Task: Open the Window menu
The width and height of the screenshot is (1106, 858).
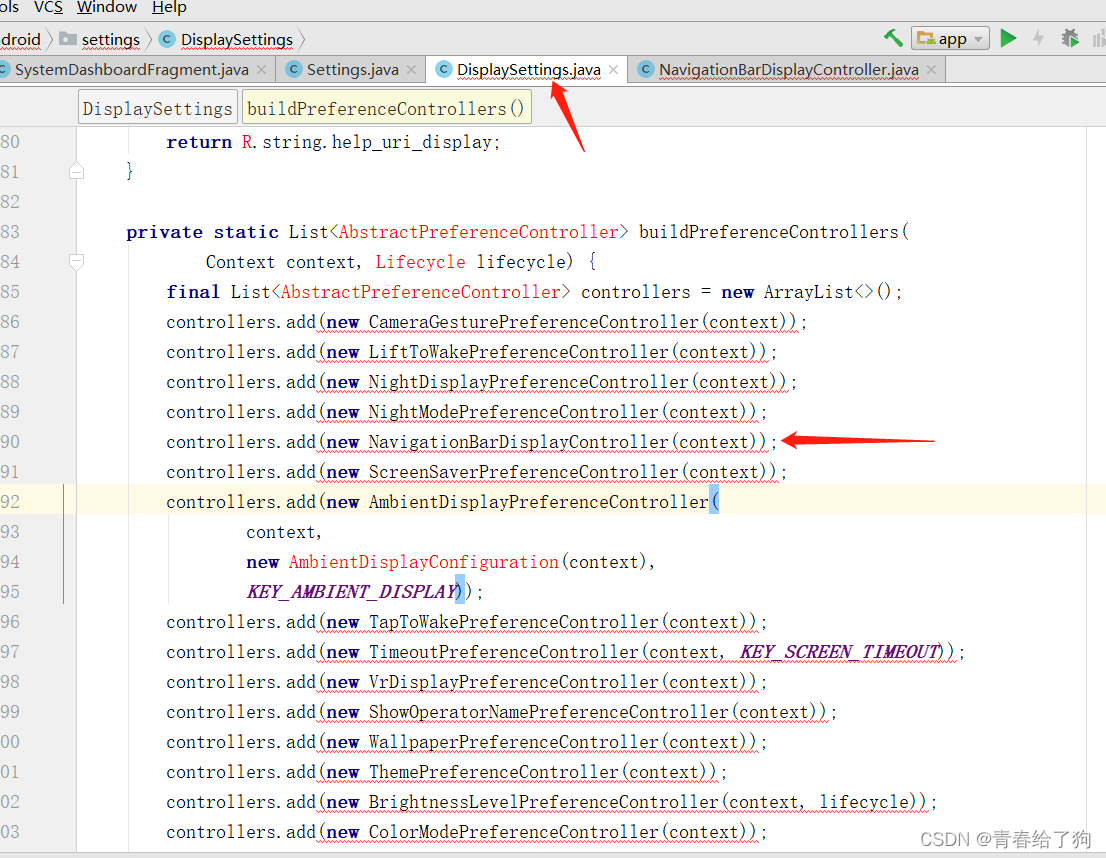Action: pos(107,8)
